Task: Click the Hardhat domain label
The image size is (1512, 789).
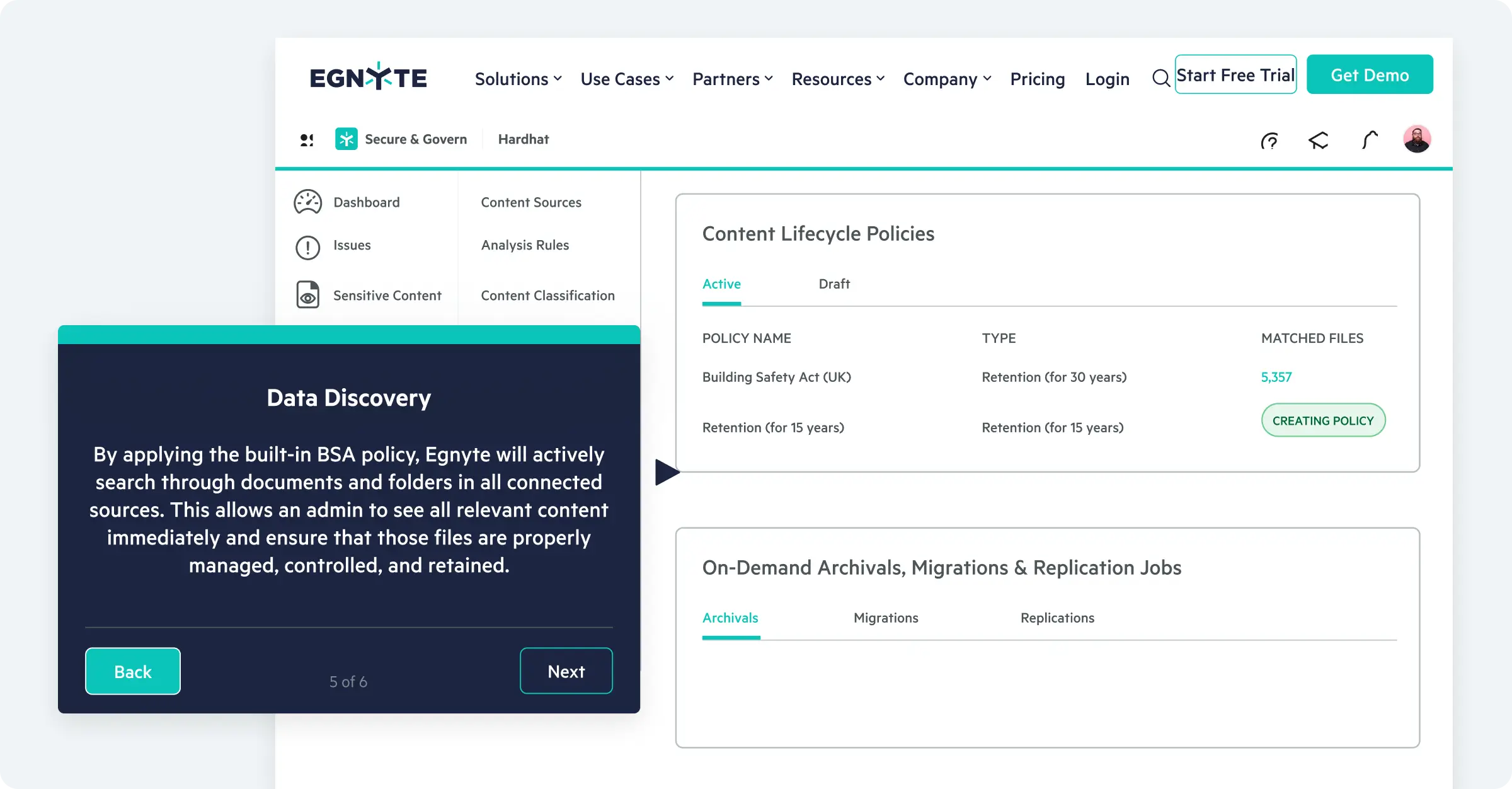Action: coord(523,139)
